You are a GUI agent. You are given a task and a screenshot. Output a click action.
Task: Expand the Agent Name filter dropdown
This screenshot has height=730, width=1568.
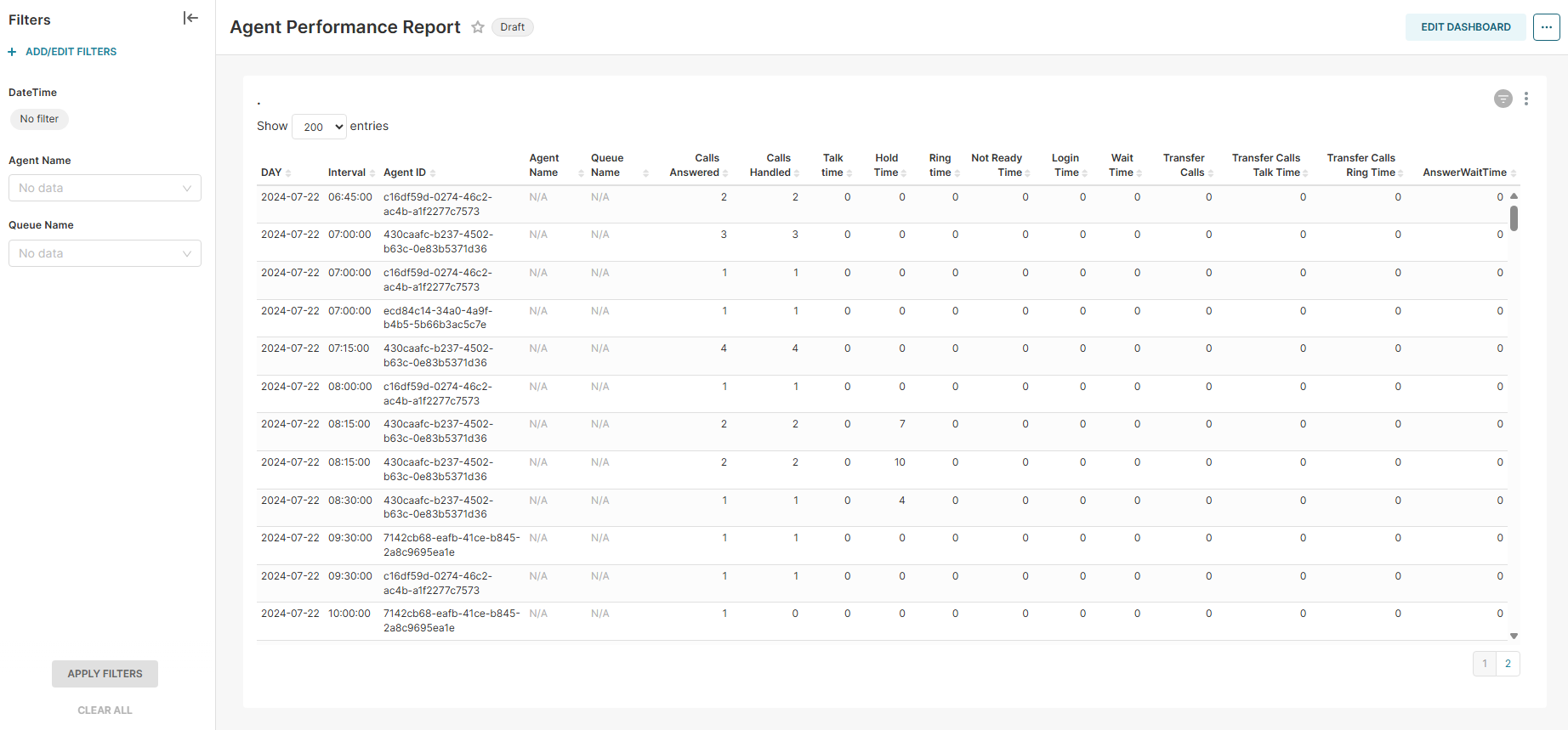pyautogui.click(x=105, y=188)
